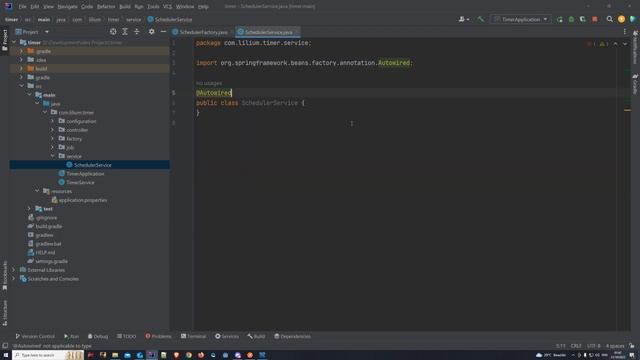The width and height of the screenshot is (640, 360).
Task: Open the TimerApplication run configuration dropdown
Action: click(521, 19)
